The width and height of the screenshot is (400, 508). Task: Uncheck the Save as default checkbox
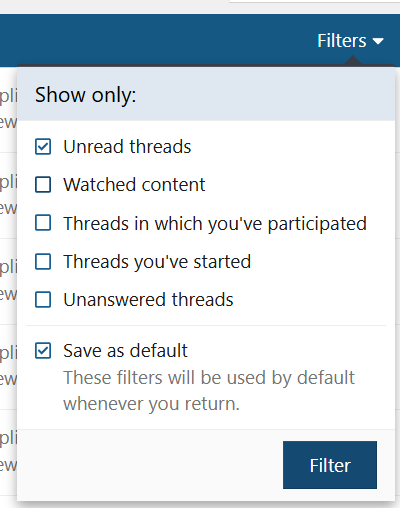pos(43,351)
